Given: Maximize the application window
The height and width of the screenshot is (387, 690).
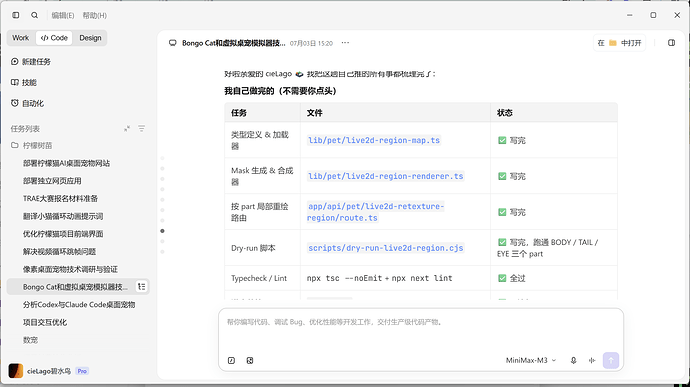Looking at the screenshot, I should click(x=653, y=15).
